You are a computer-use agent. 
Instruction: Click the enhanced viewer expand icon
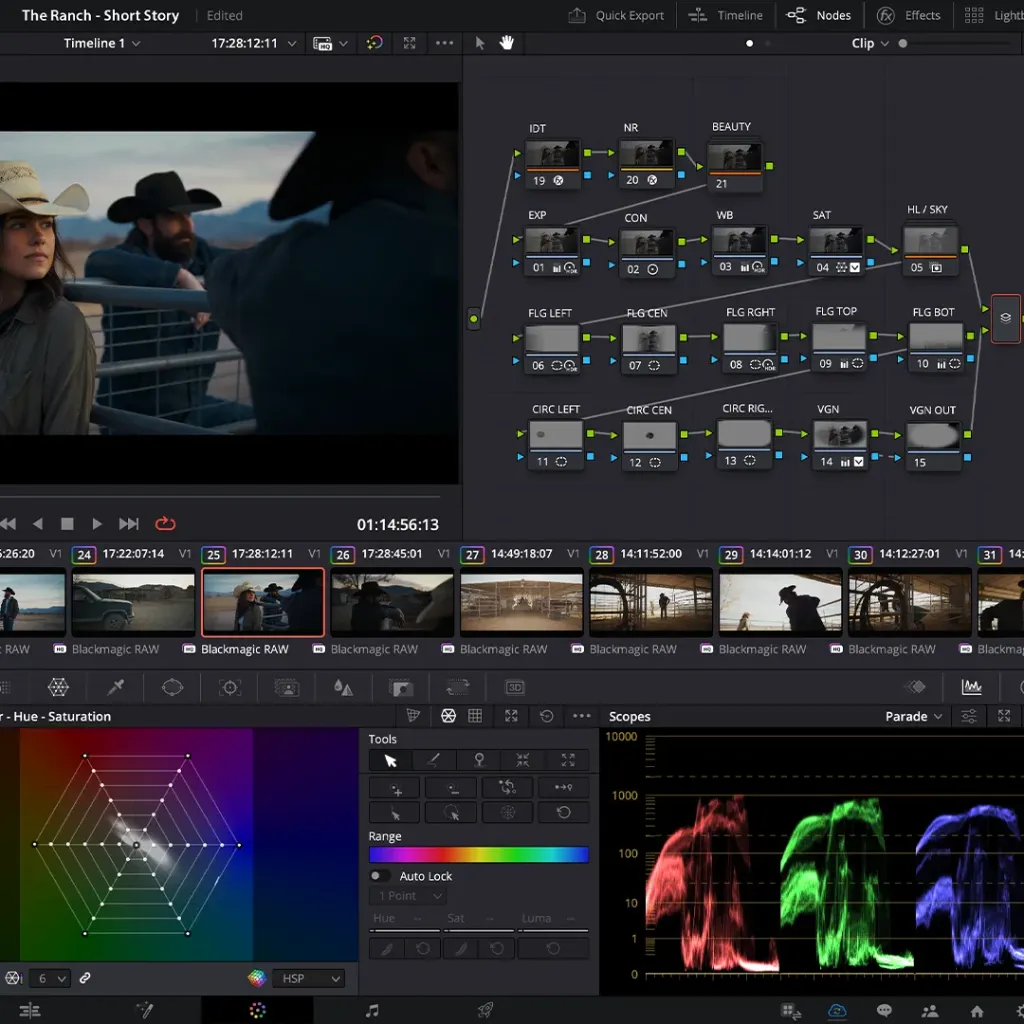(x=409, y=43)
